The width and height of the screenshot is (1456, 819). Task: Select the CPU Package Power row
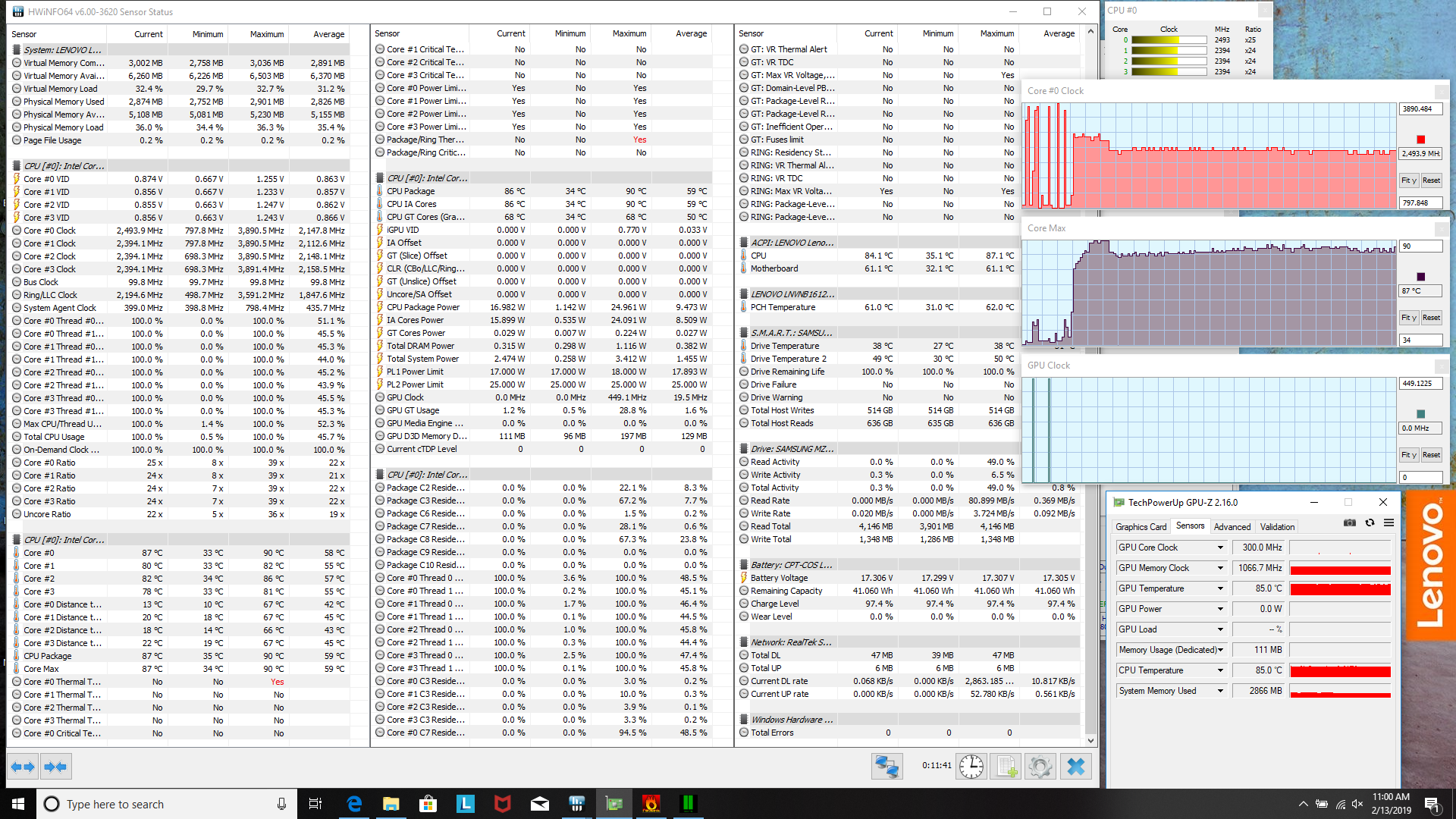point(542,307)
